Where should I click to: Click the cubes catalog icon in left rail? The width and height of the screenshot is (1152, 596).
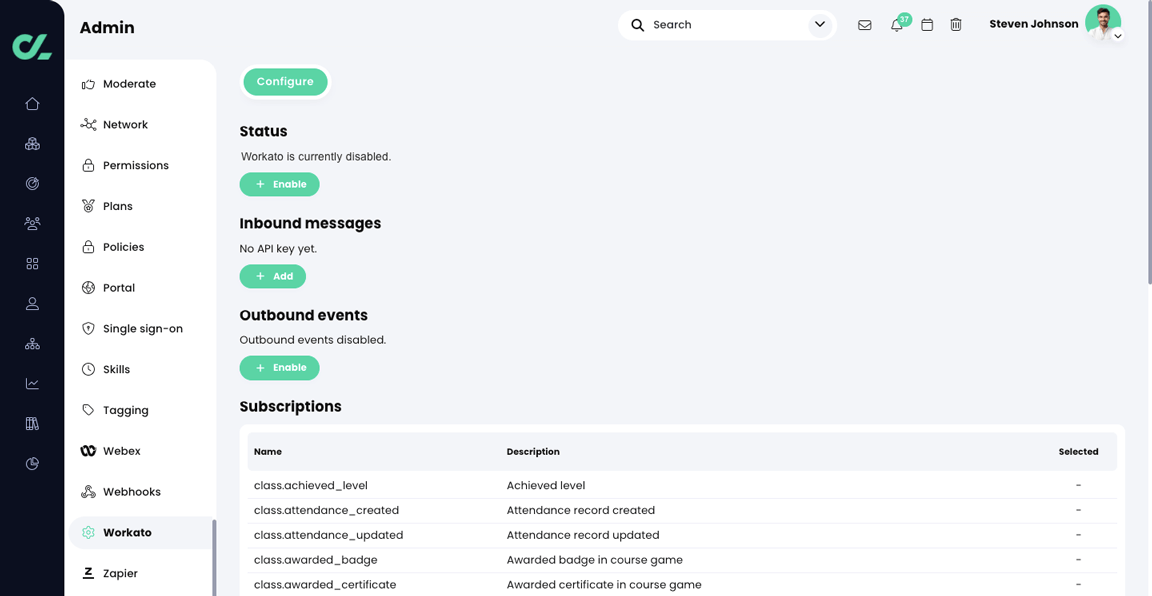[32, 143]
